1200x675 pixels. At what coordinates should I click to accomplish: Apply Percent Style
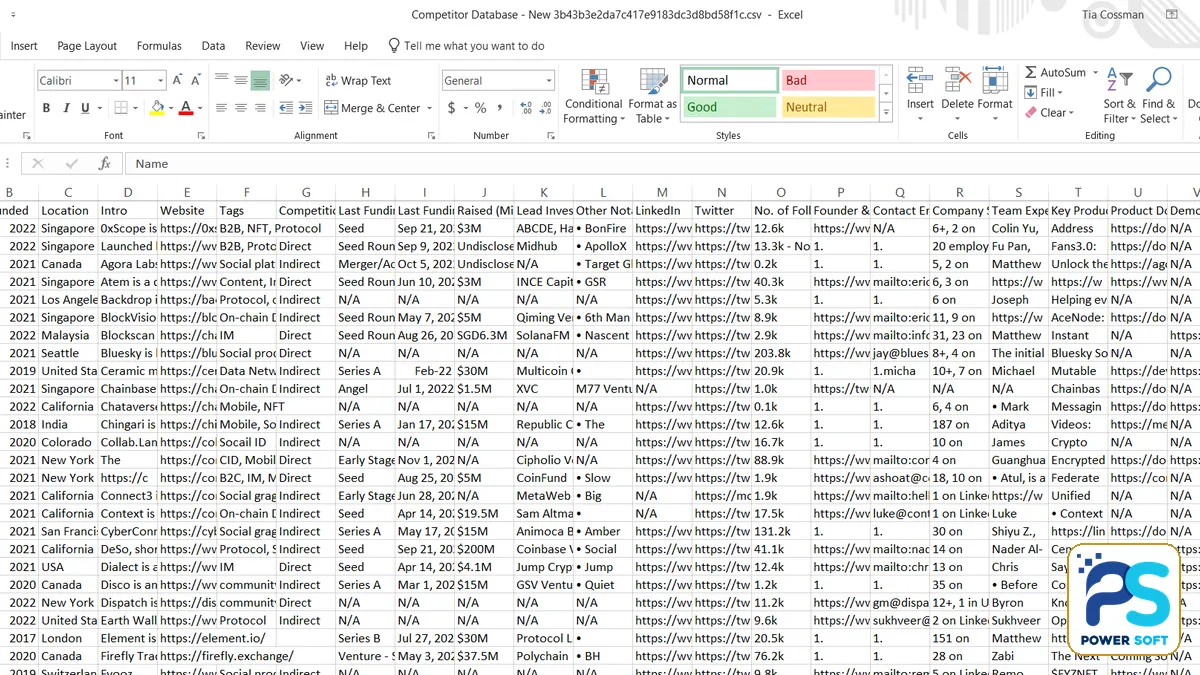pyautogui.click(x=481, y=108)
